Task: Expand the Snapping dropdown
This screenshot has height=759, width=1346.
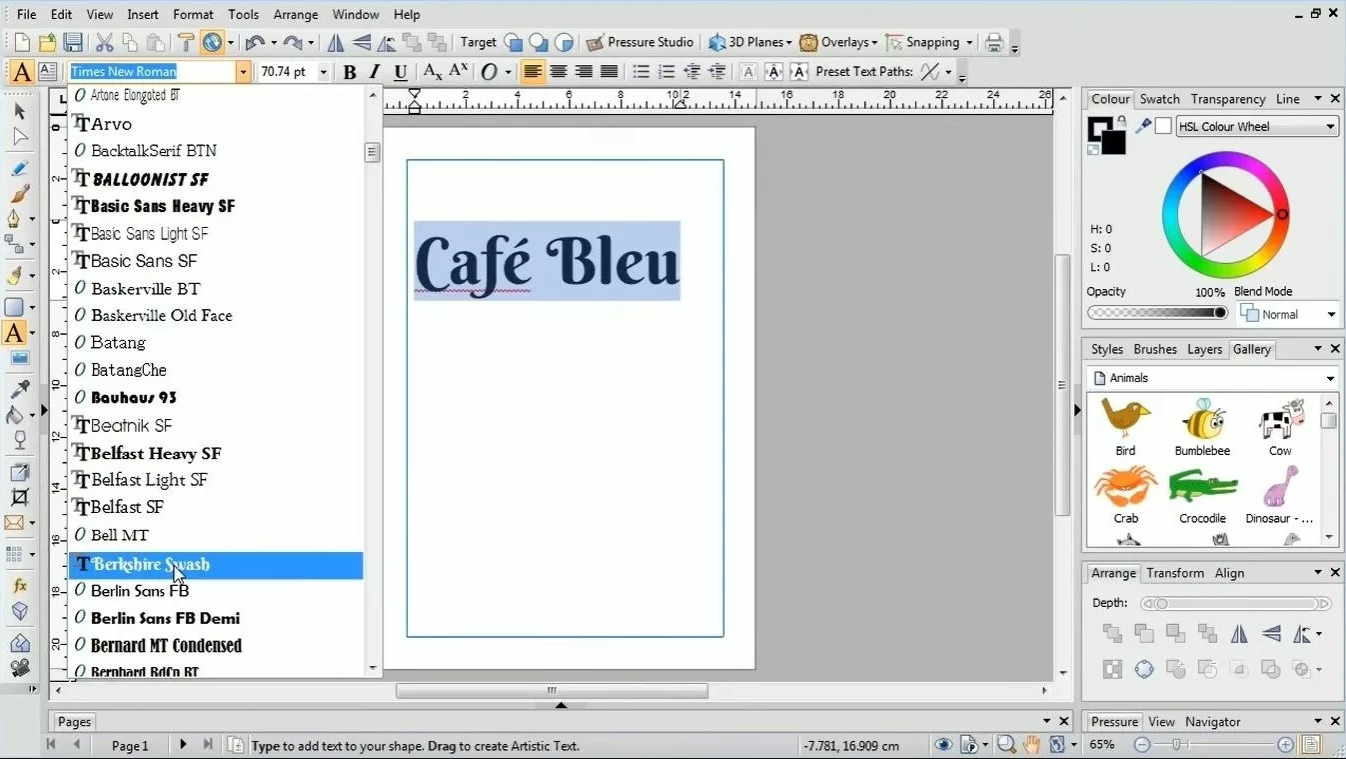Action: click(x=969, y=43)
